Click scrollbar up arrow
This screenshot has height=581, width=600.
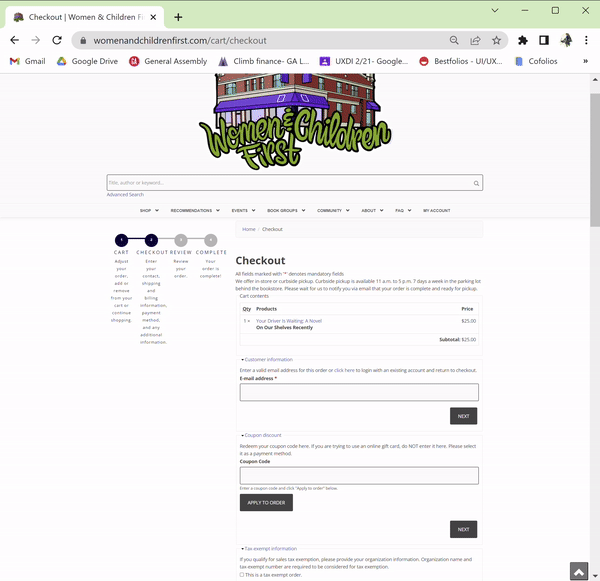tap(595, 80)
